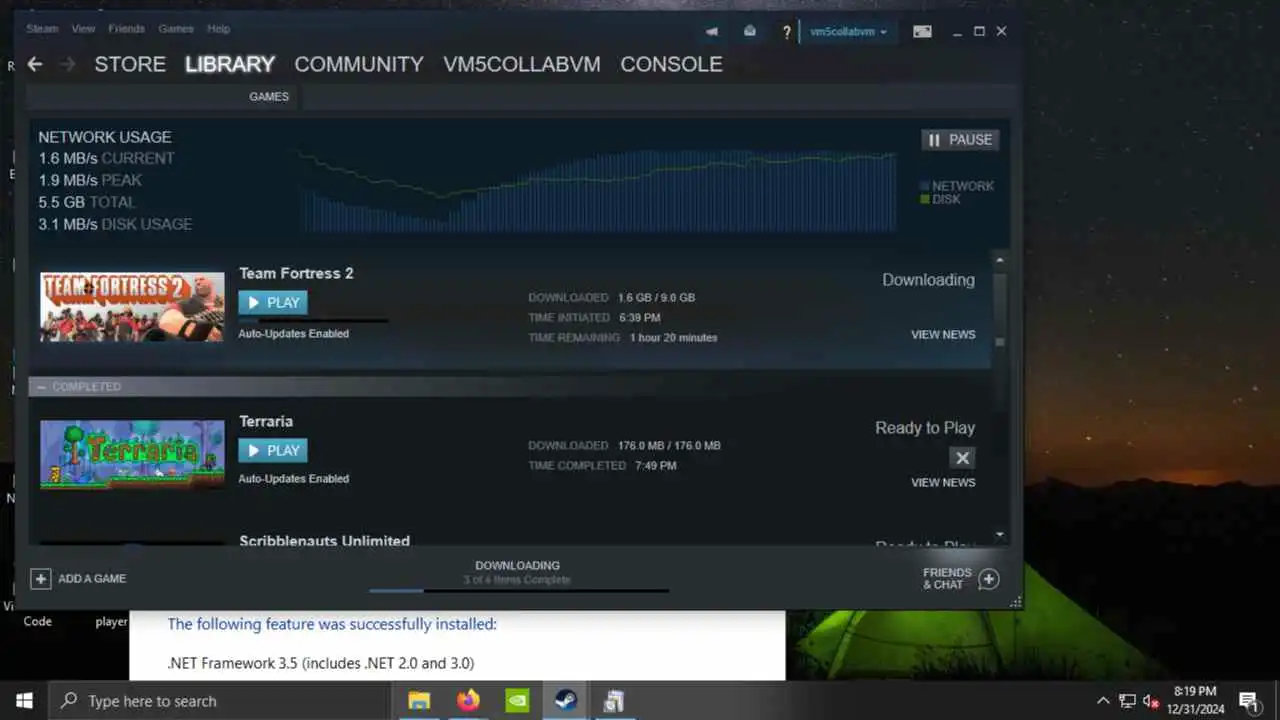Click 'Ready to Play' status for Terraria

pos(925,428)
